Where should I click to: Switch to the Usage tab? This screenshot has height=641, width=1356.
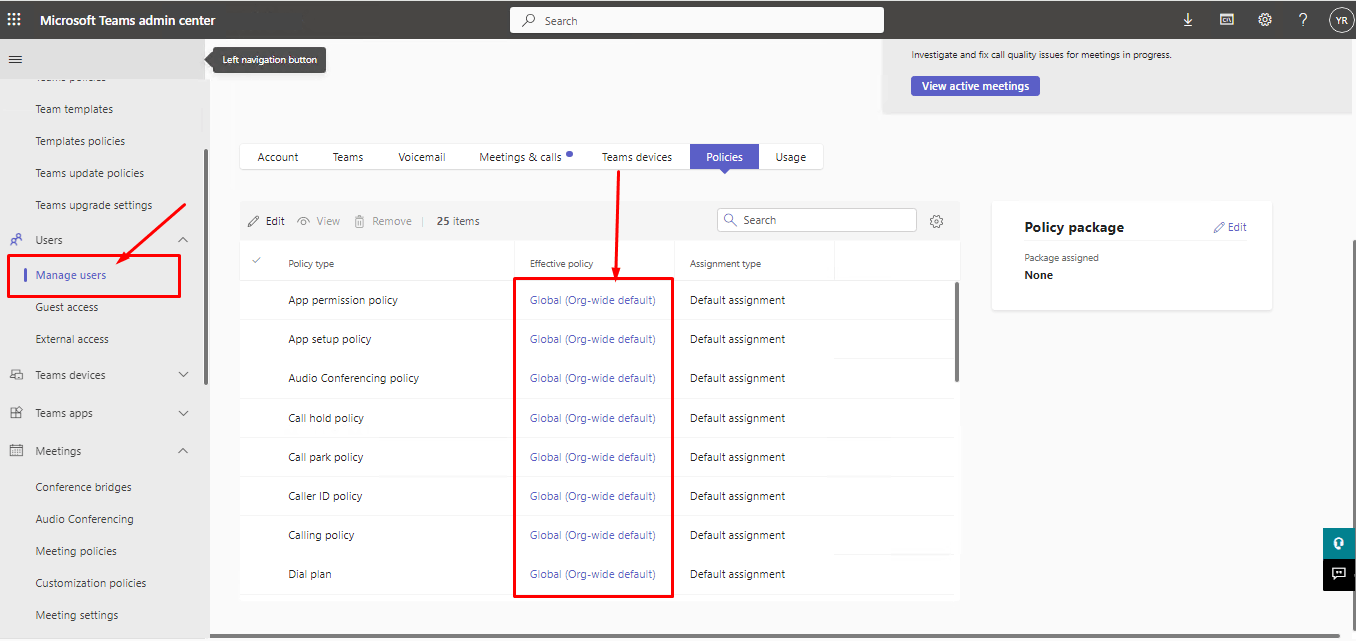(x=791, y=157)
